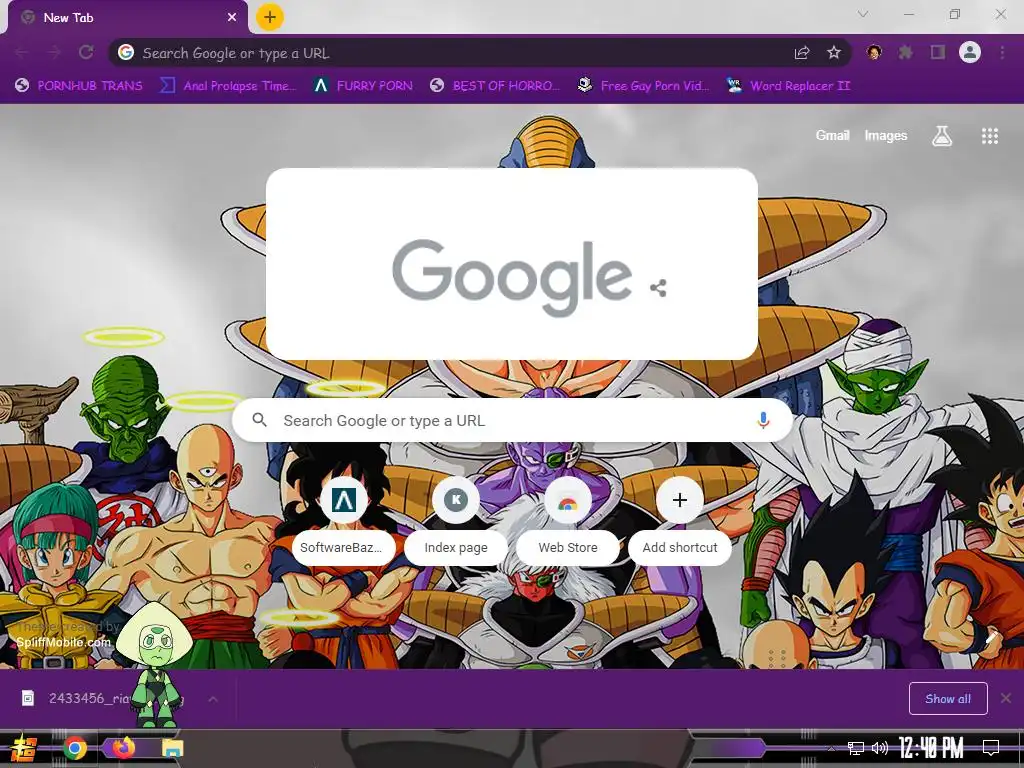Click the back navigation arrow
The image size is (1024, 768).
[x=22, y=52]
